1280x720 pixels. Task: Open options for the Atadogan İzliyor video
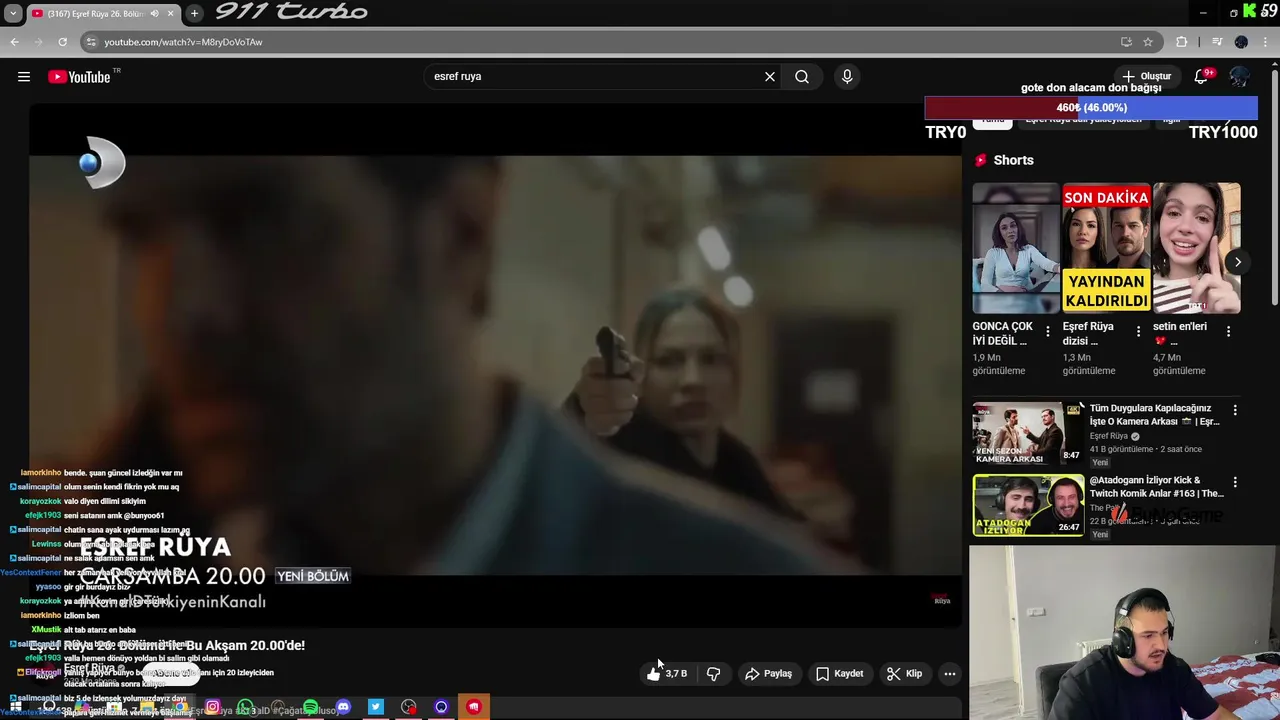1235,482
